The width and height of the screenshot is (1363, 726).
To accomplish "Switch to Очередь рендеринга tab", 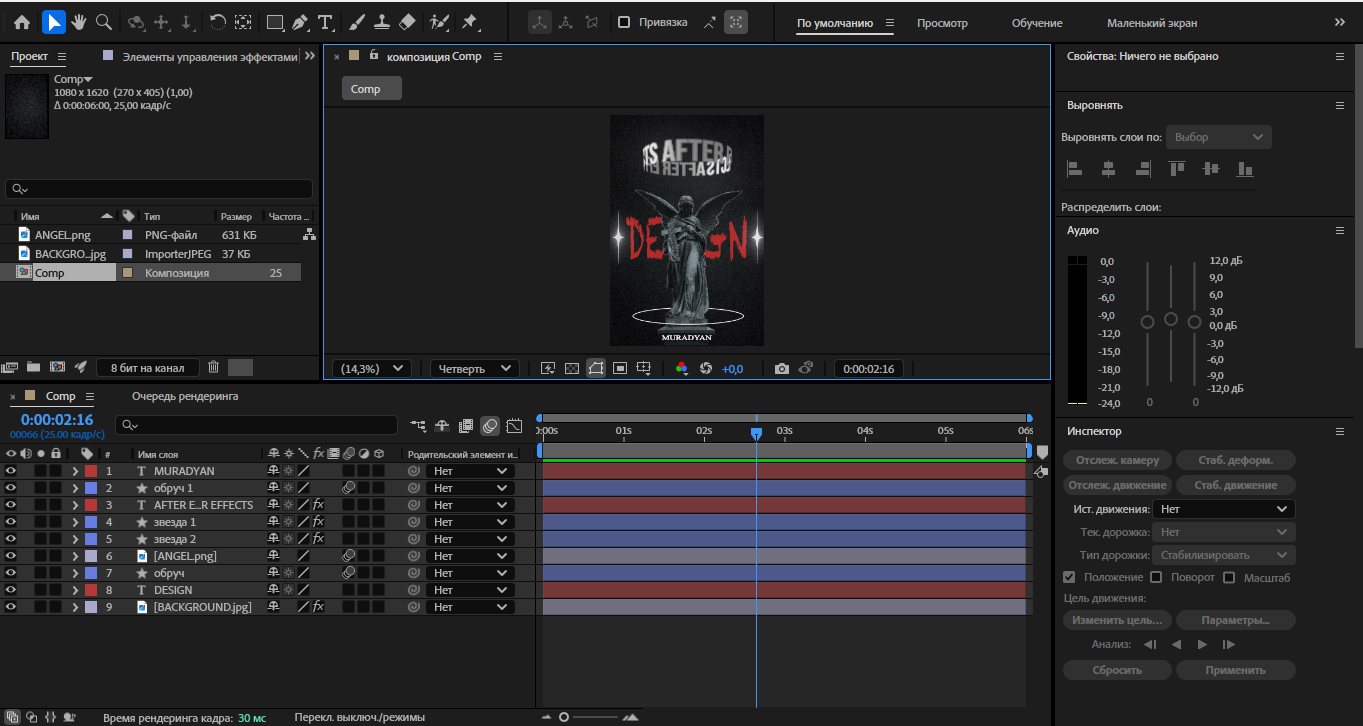I will click(x=185, y=396).
